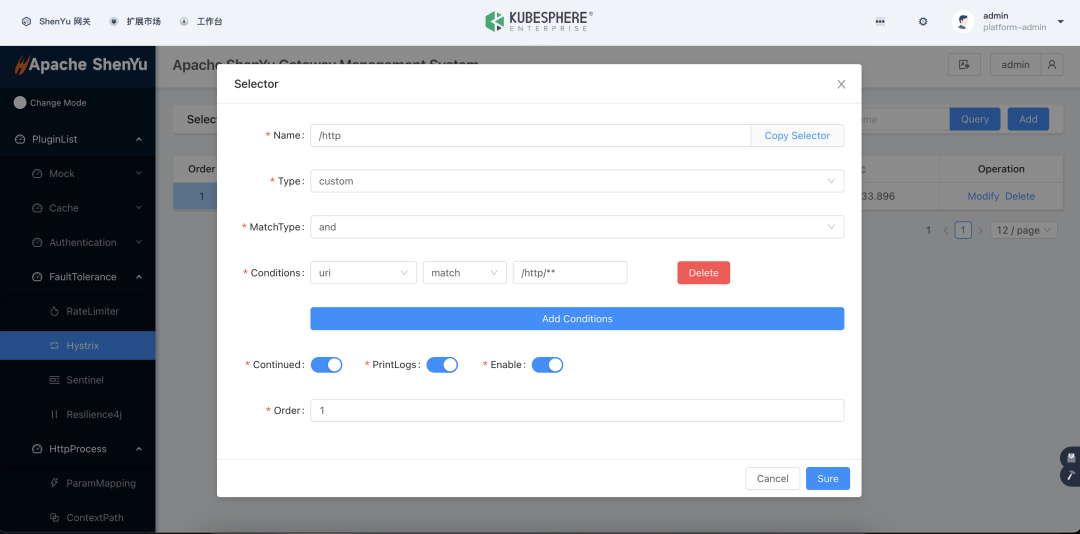Click the Apache ShenYu logo

(x=81, y=65)
